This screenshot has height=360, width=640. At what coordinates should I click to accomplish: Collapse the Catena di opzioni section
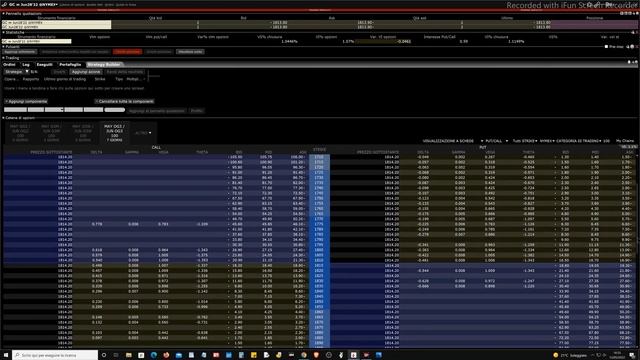3,118
